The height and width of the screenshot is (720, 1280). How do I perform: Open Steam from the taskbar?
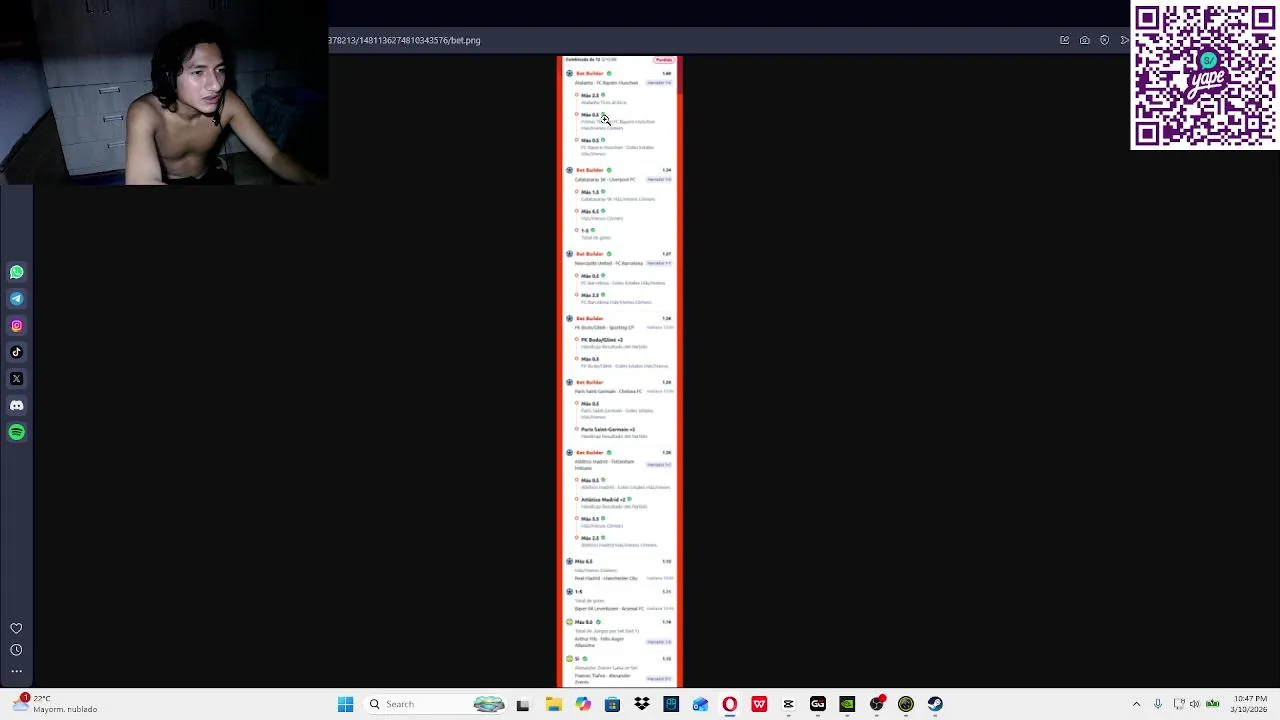click(935, 704)
